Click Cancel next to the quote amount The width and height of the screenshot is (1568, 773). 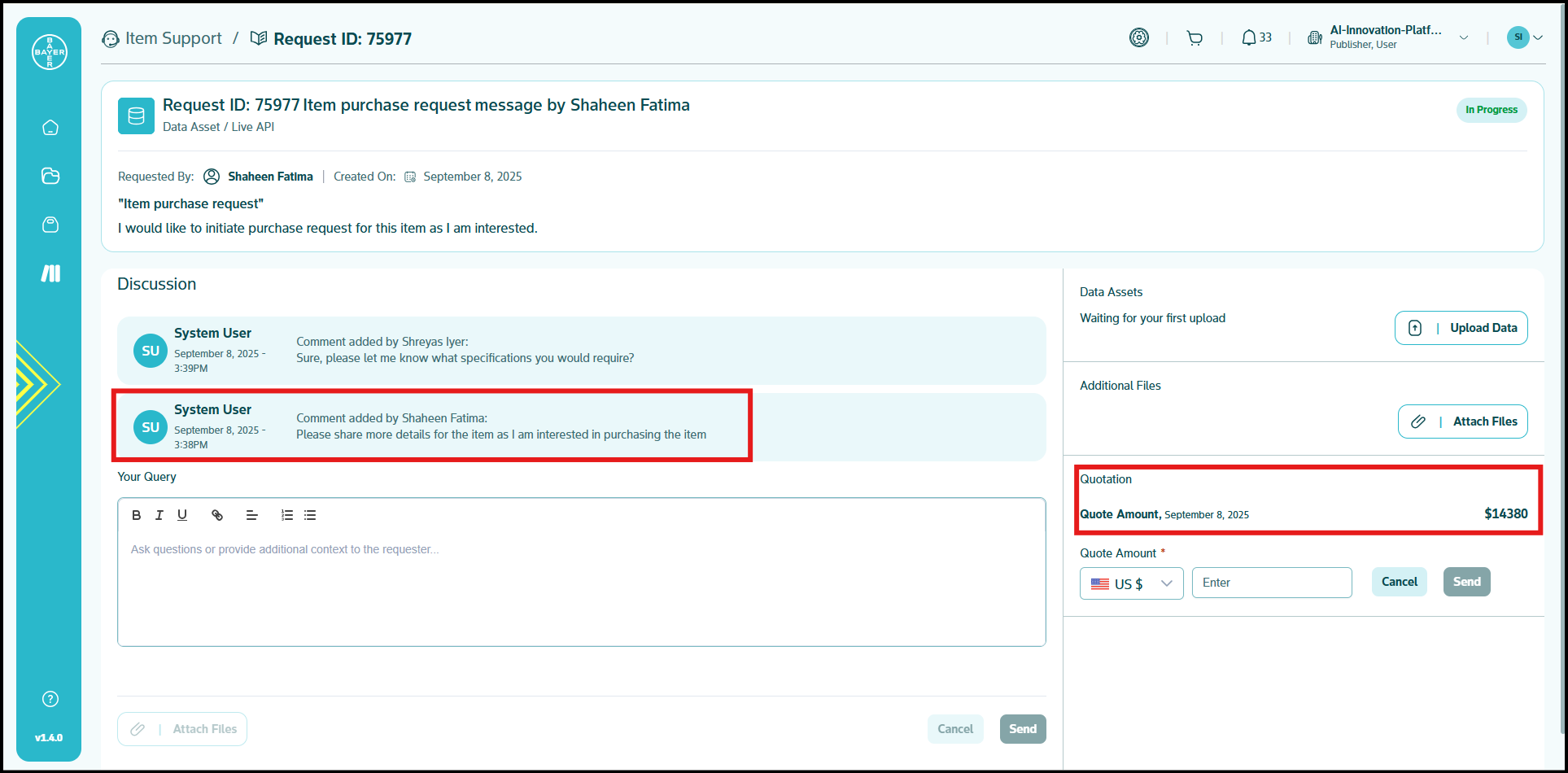pyautogui.click(x=1399, y=582)
